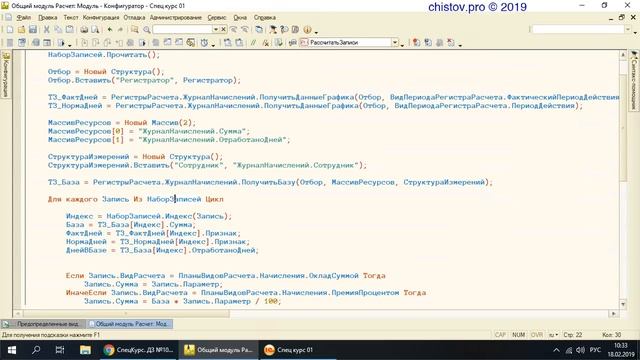Select the Общий модуль Расчет: Мод... tab
The image size is (640, 360).
click(130, 324)
